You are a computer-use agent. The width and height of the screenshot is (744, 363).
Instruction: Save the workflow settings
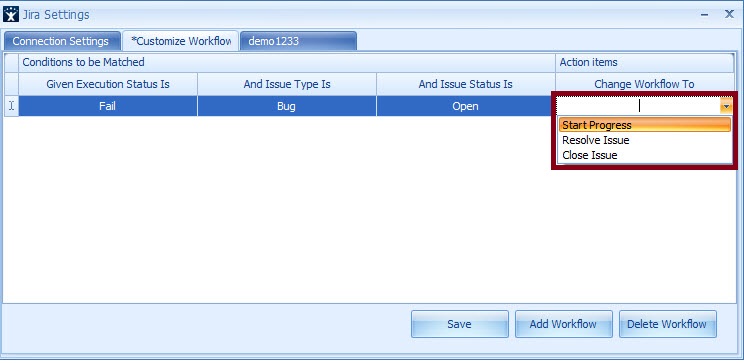point(459,324)
